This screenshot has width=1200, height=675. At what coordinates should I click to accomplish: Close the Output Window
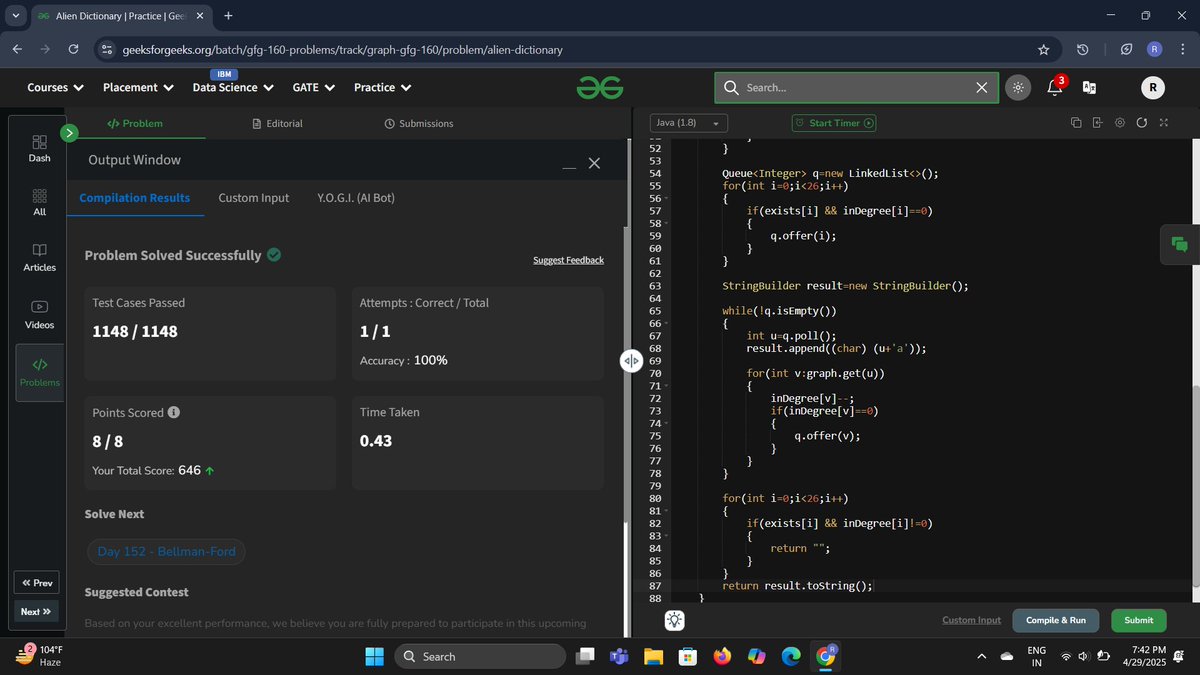click(594, 163)
